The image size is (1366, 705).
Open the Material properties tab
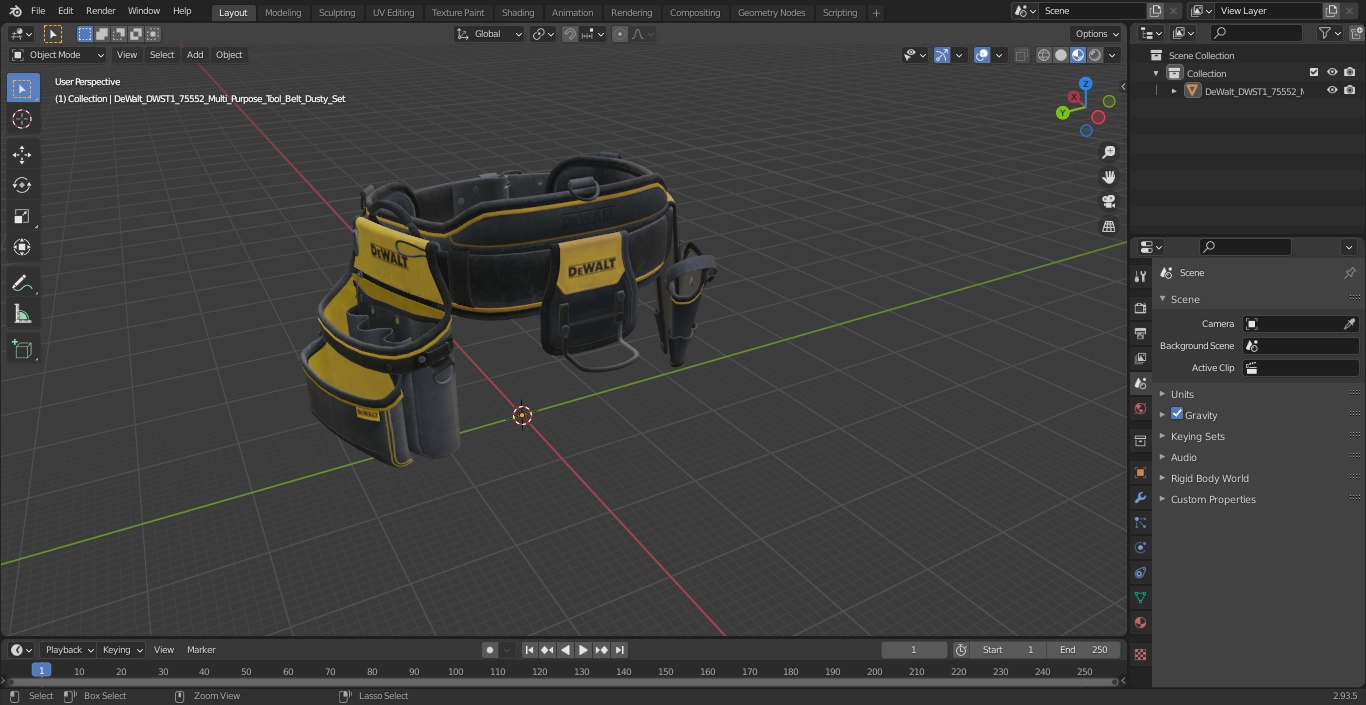click(1140, 622)
